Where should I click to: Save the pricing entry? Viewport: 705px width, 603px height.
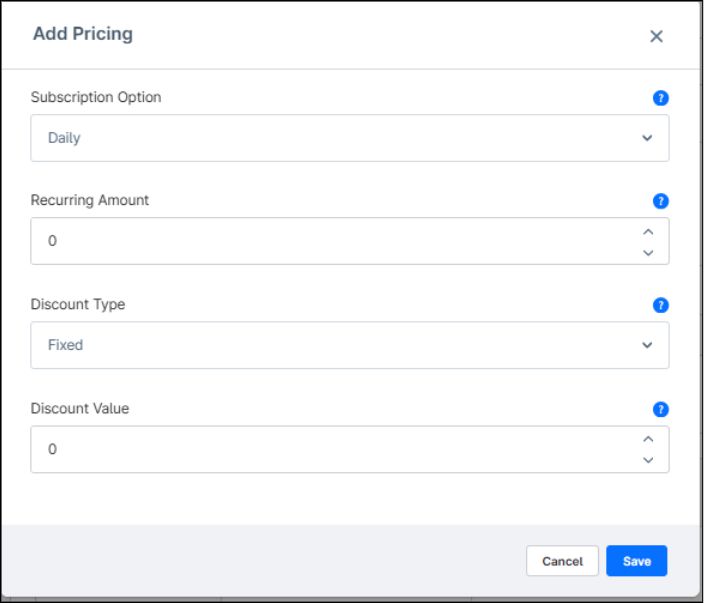point(636,561)
